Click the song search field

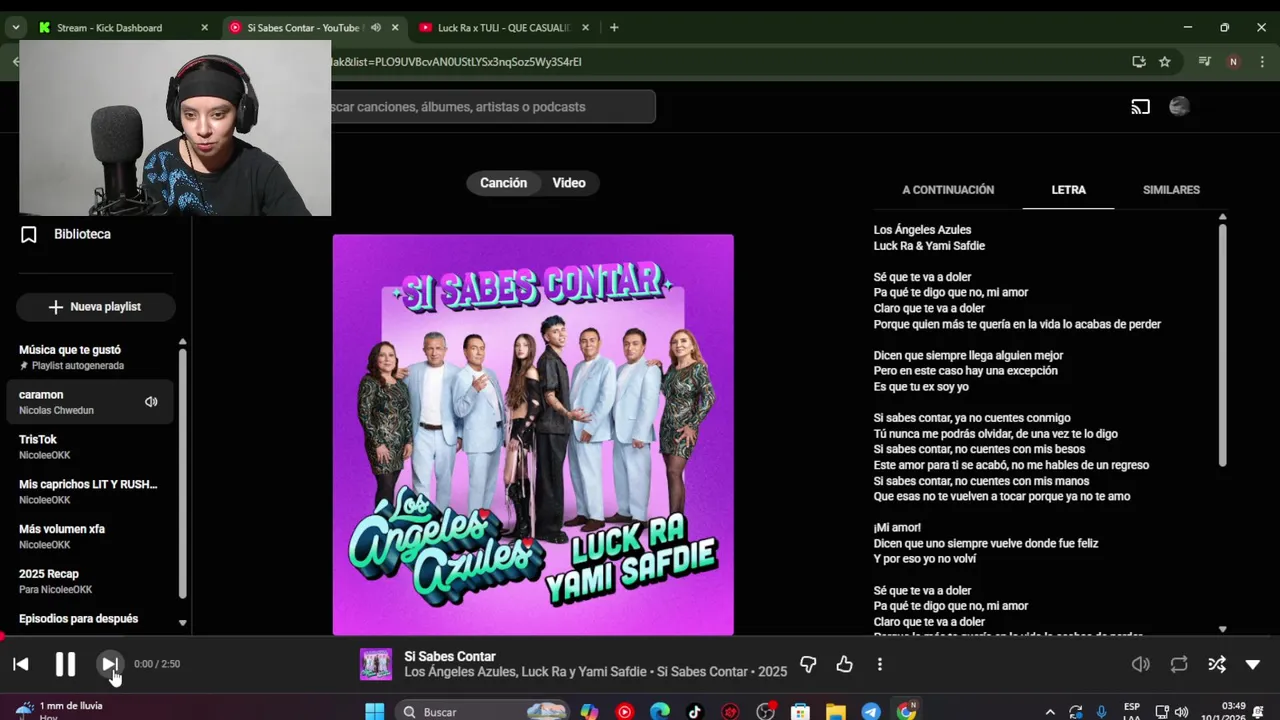(x=493, y=107)
